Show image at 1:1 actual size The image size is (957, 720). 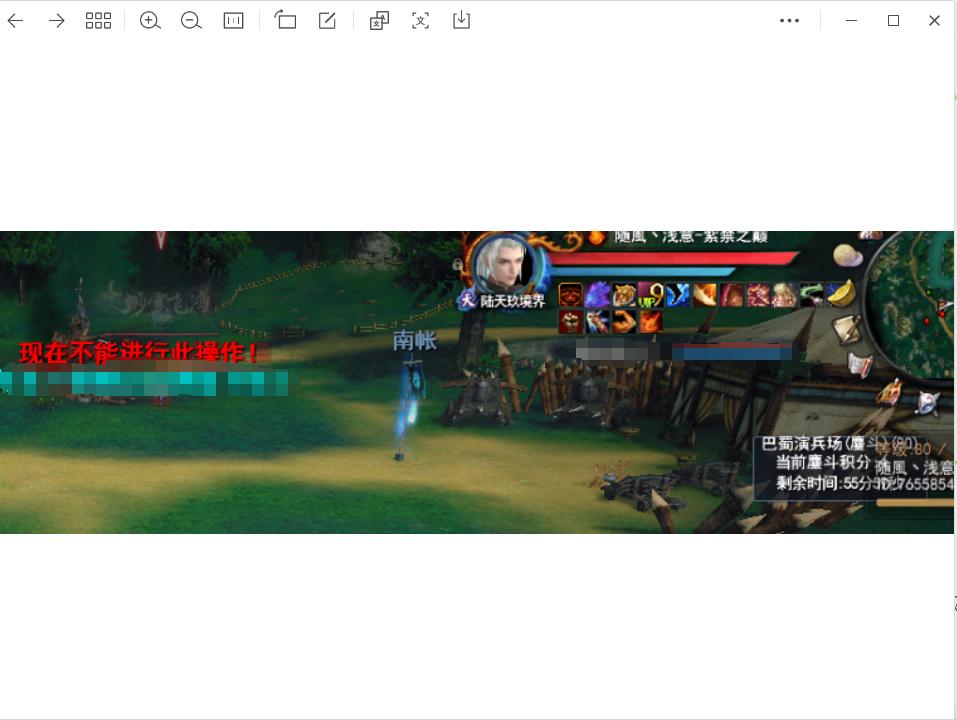click(233, 21)
